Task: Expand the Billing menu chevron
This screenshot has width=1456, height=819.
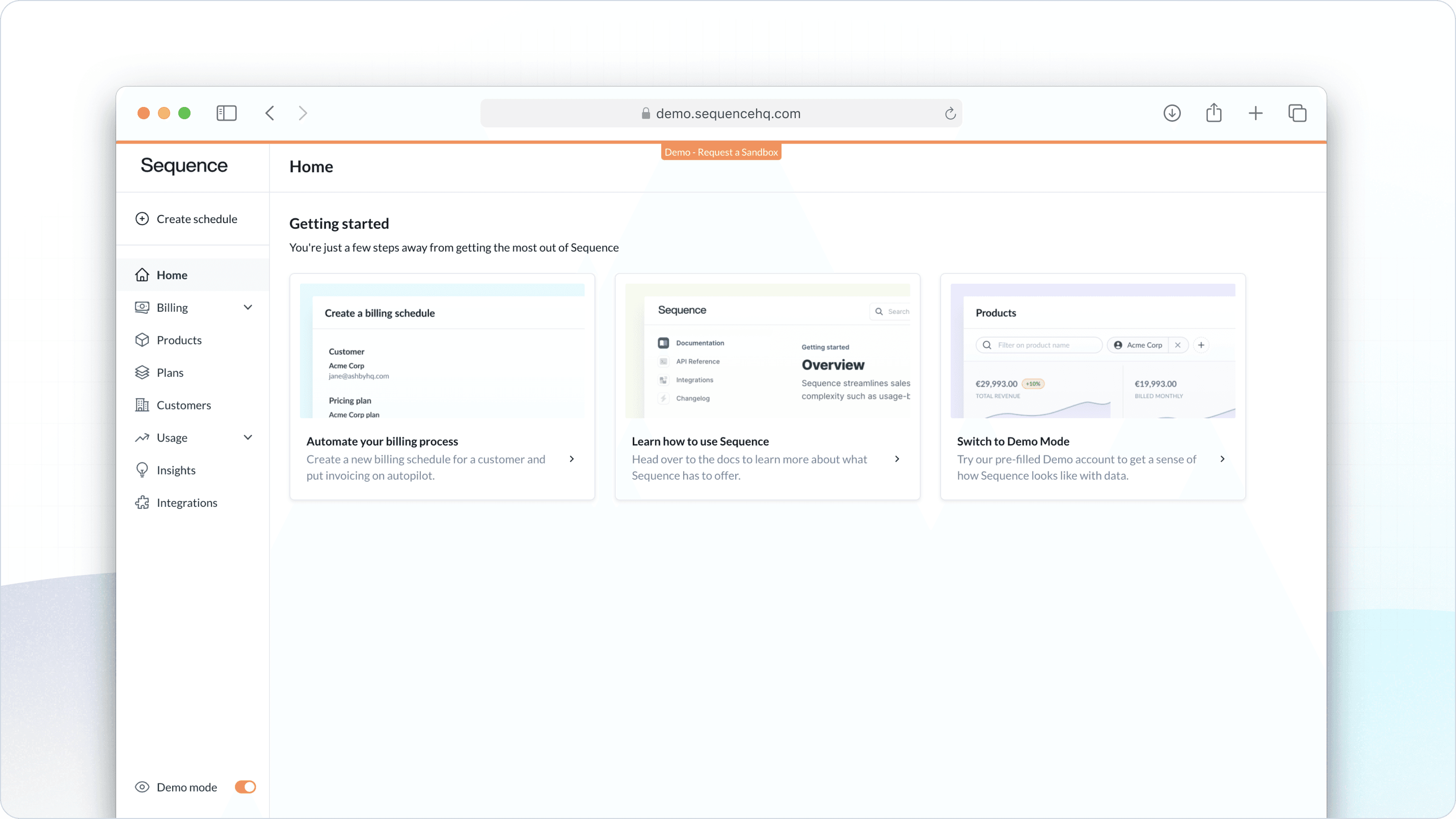Action: pyautogui.click(x=248, y=308)
